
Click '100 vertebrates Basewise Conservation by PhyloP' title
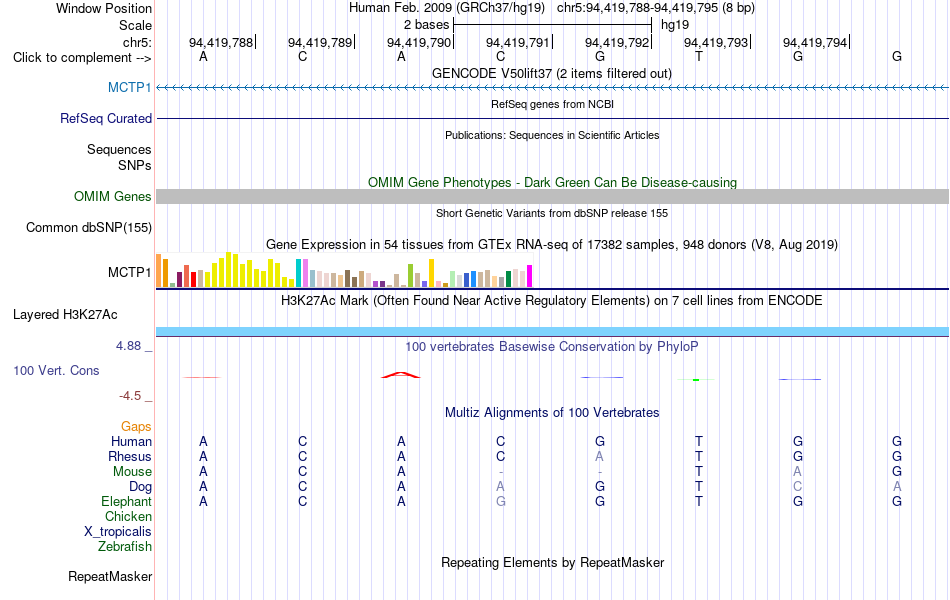[552, 347]
